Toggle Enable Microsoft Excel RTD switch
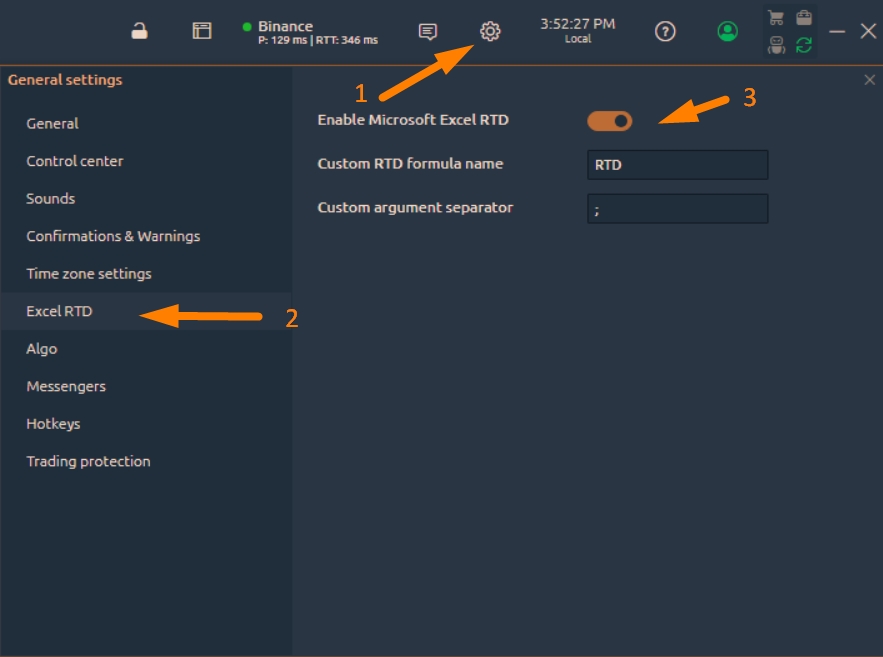This screenshot has height=657, width=883. (x=610, y=121)
